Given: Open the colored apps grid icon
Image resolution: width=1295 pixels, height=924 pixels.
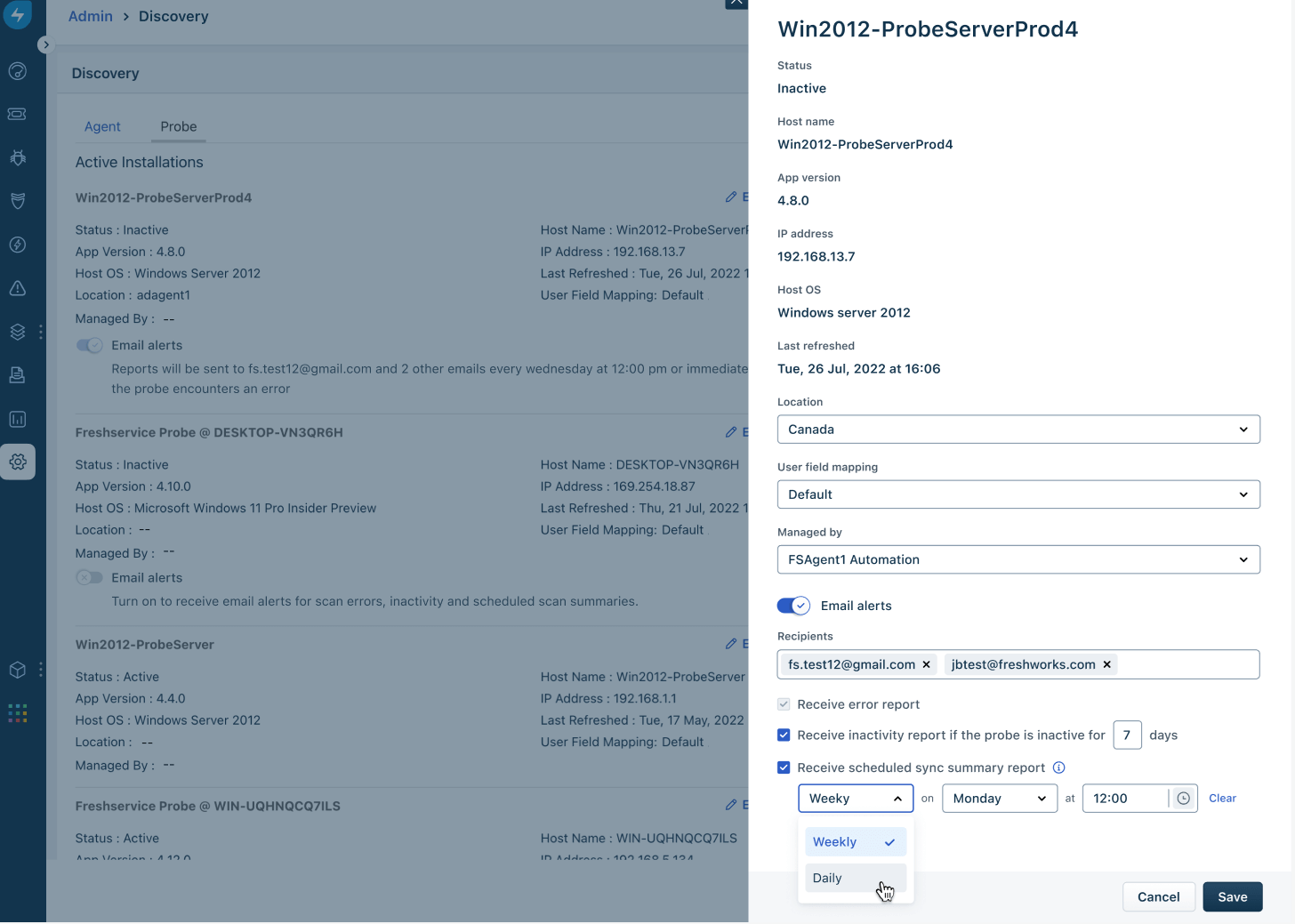Looking at the screenshot, I should coord(18,713).
